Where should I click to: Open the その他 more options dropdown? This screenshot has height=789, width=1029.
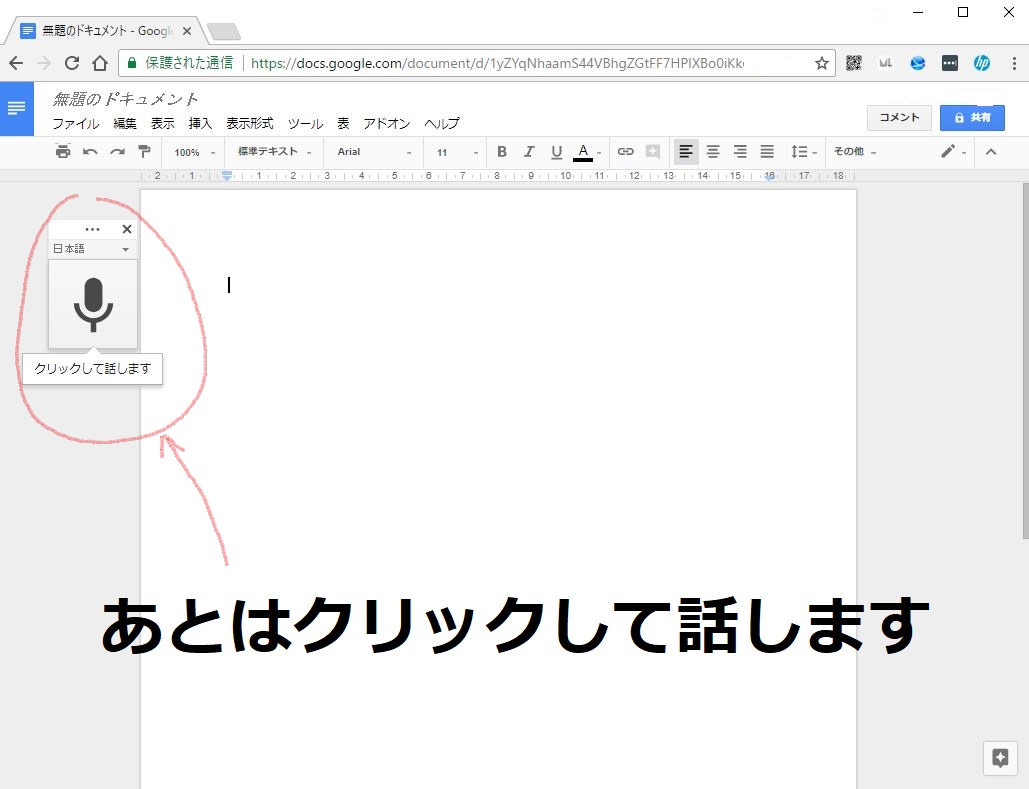tap(854, 152)
